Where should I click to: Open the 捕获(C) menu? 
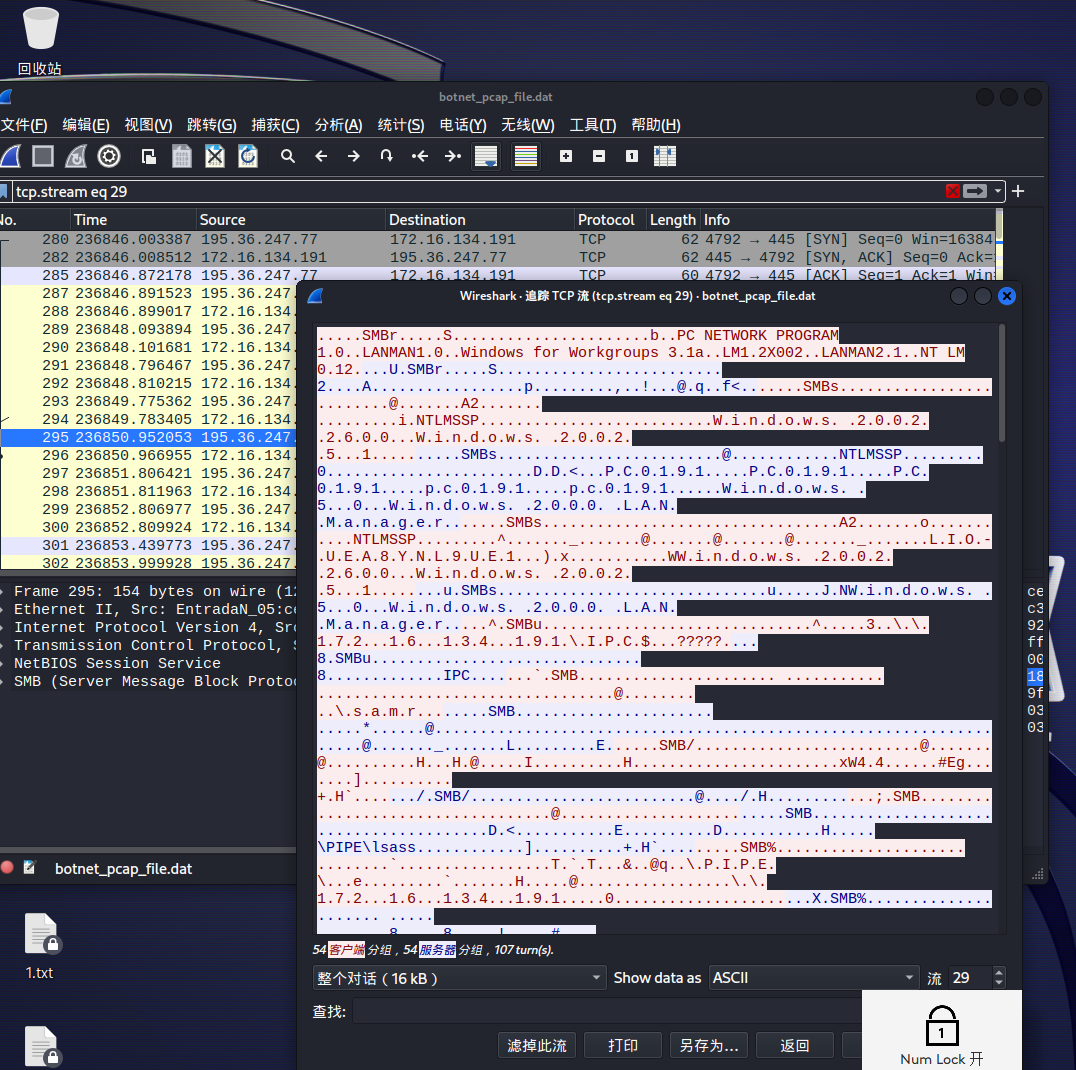[275, 125]
